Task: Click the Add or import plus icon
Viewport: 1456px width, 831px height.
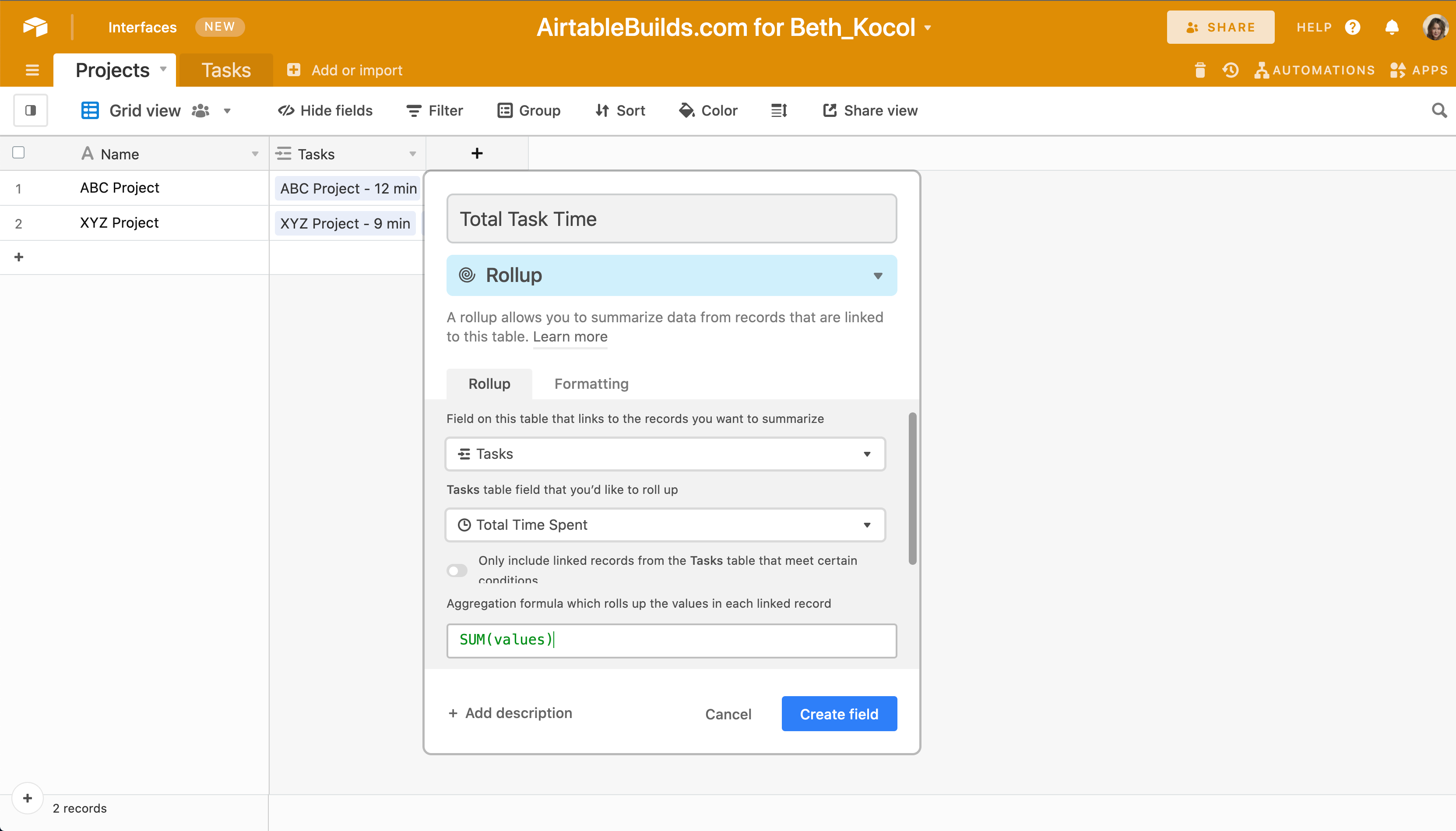Action: (x=293, y=70)
